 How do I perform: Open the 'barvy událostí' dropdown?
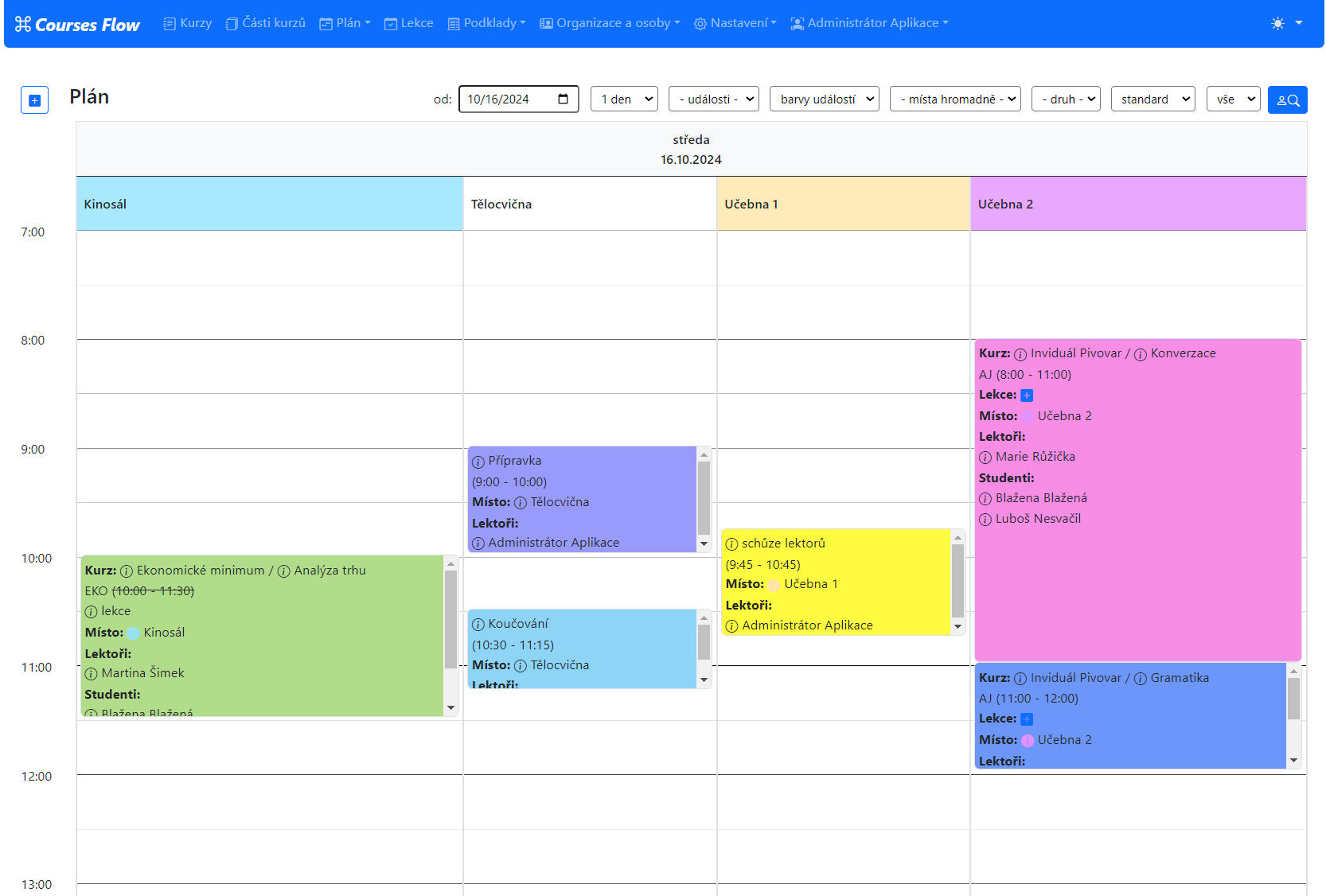coord(824,99)
